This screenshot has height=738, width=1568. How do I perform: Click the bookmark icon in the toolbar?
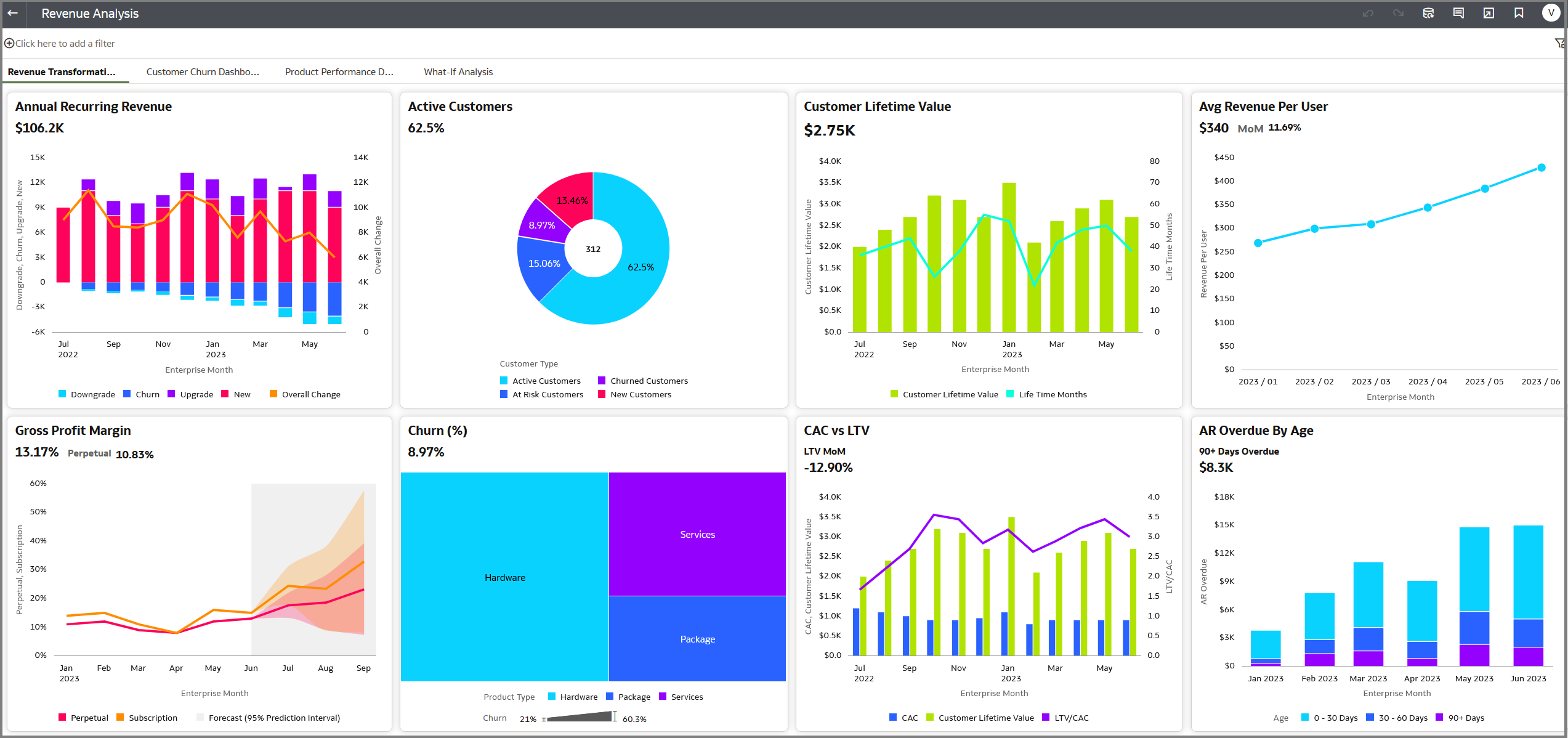[x=1519, y=13]
